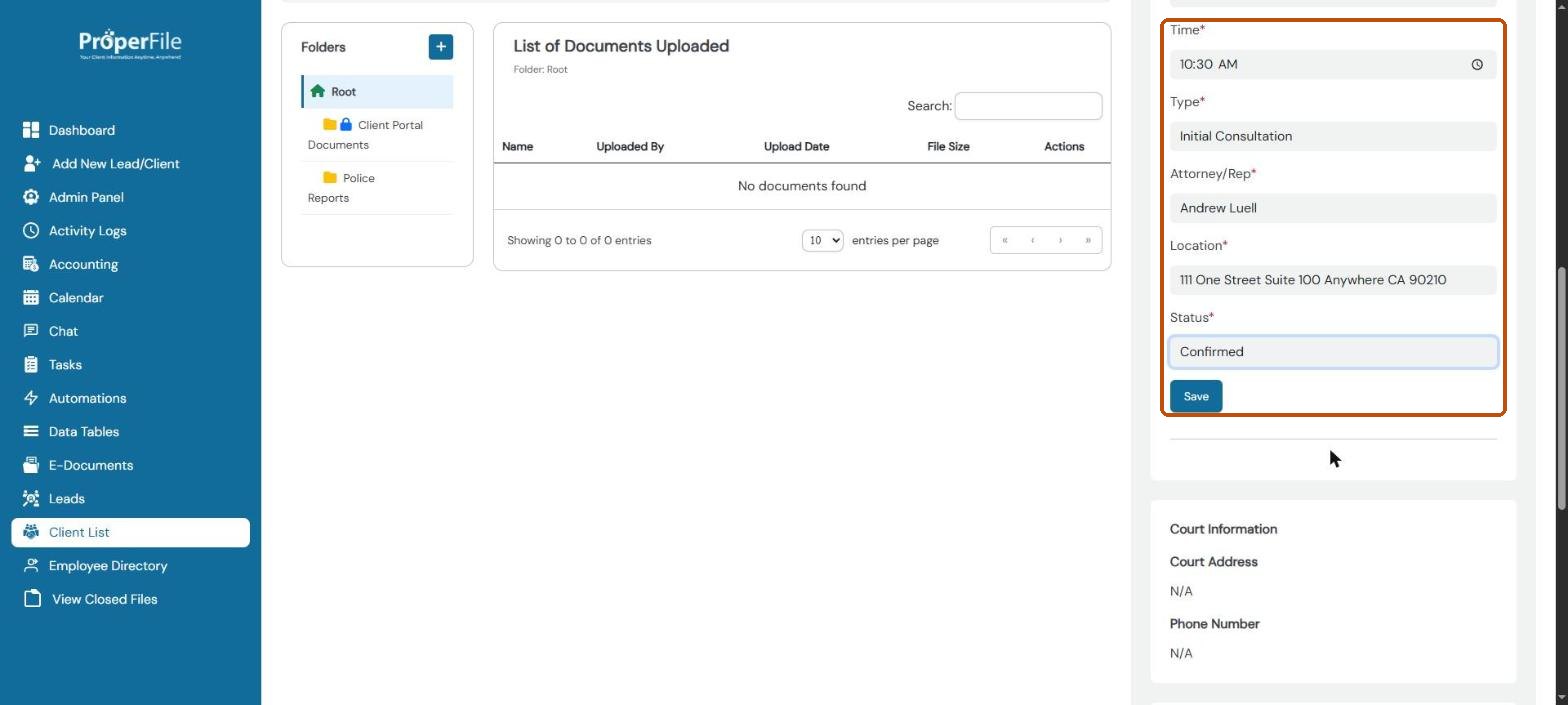Click the Phone Number label

click(x=1214, y=624)
